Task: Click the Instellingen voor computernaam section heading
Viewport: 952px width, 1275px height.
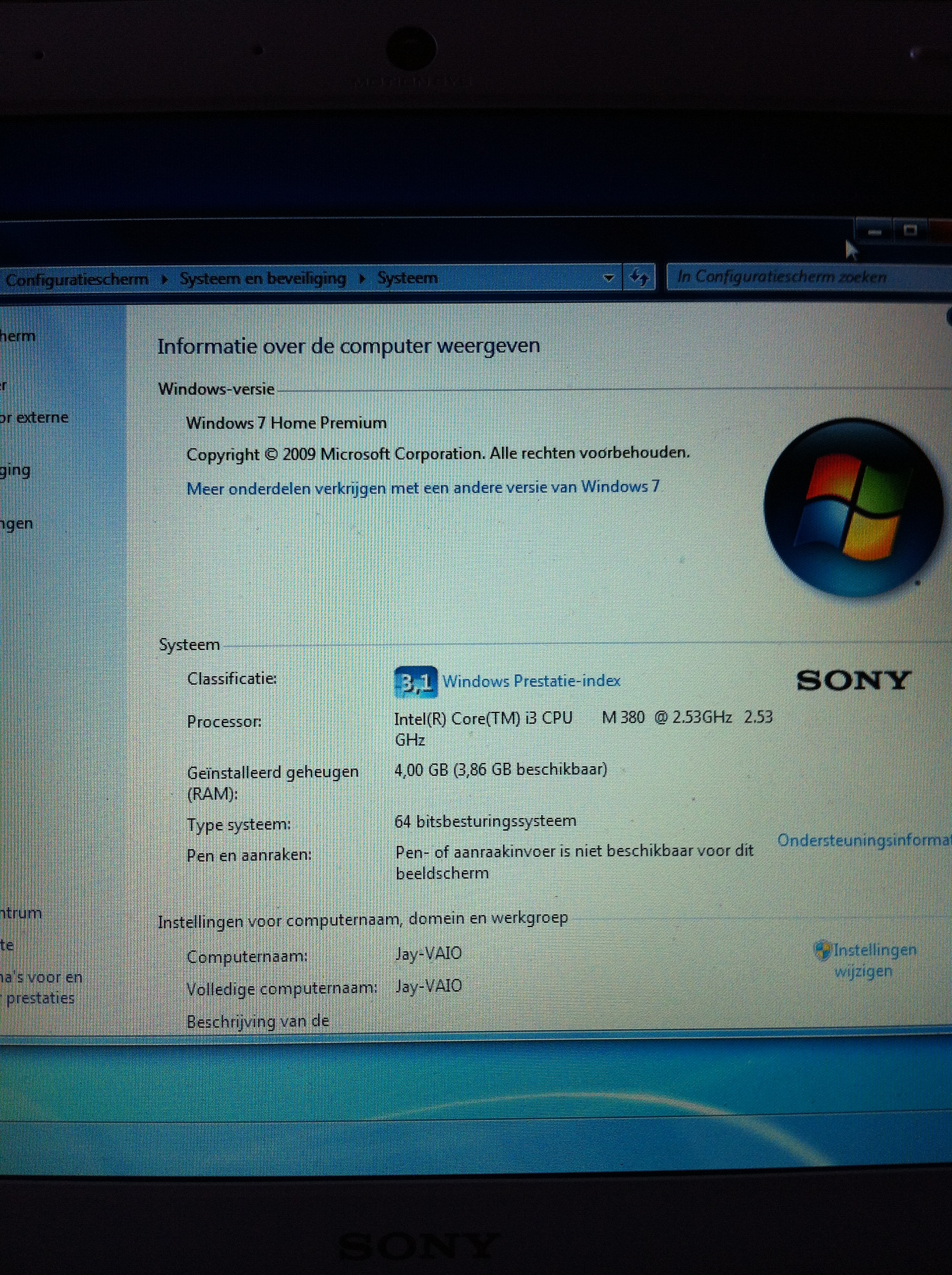Action: pos(362,920)
